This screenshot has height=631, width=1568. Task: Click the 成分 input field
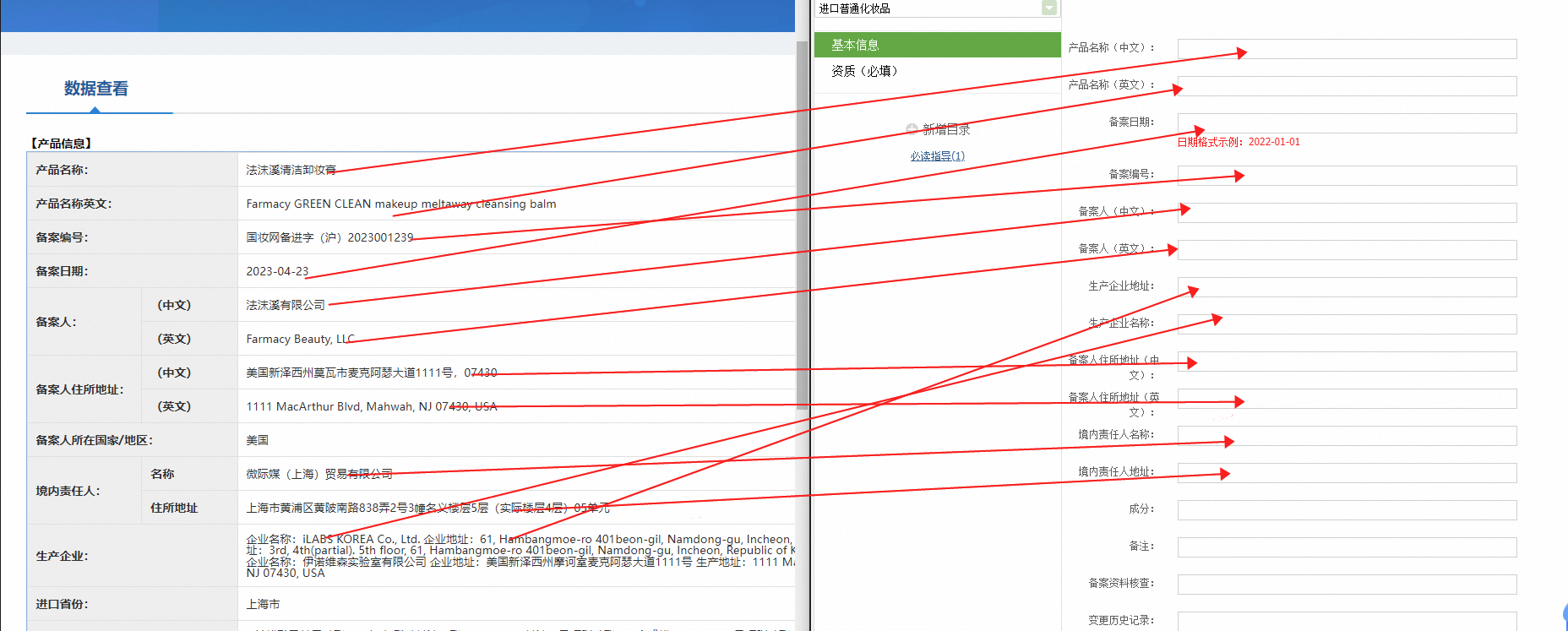(x=1347, y=510)
